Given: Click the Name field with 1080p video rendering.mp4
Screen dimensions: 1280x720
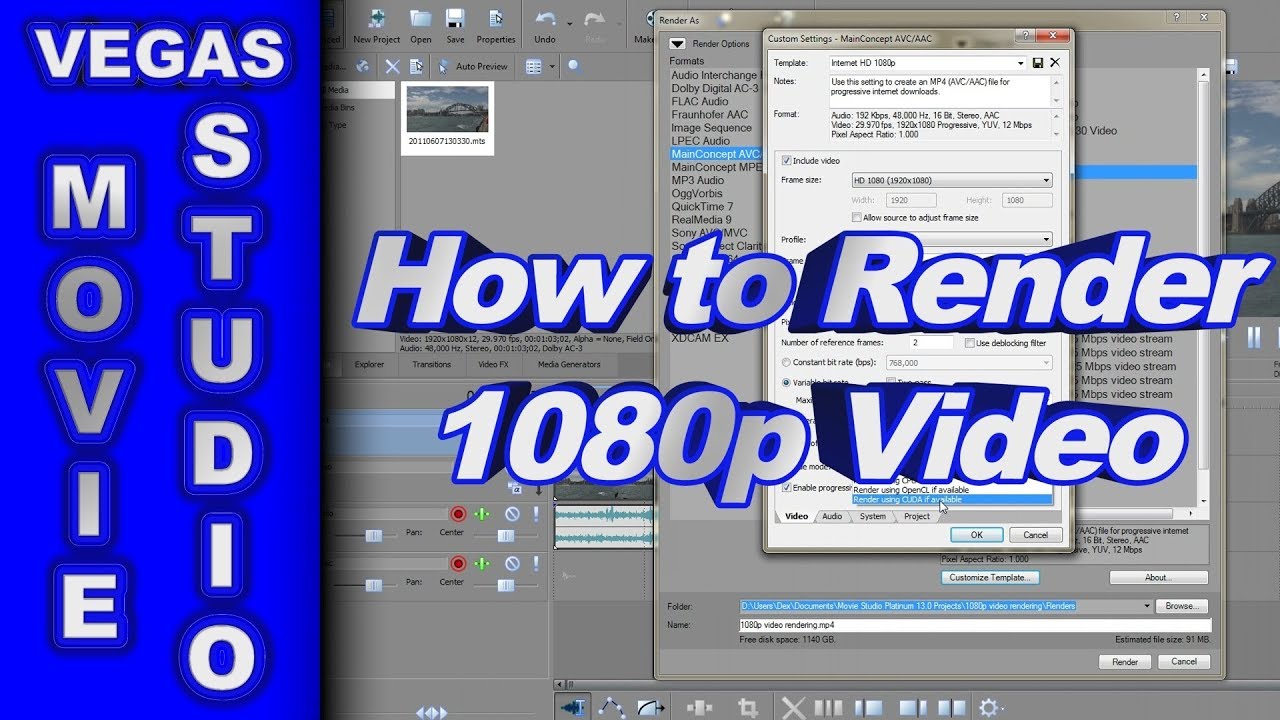Looking at the screenshot, I should pos(974,625).
